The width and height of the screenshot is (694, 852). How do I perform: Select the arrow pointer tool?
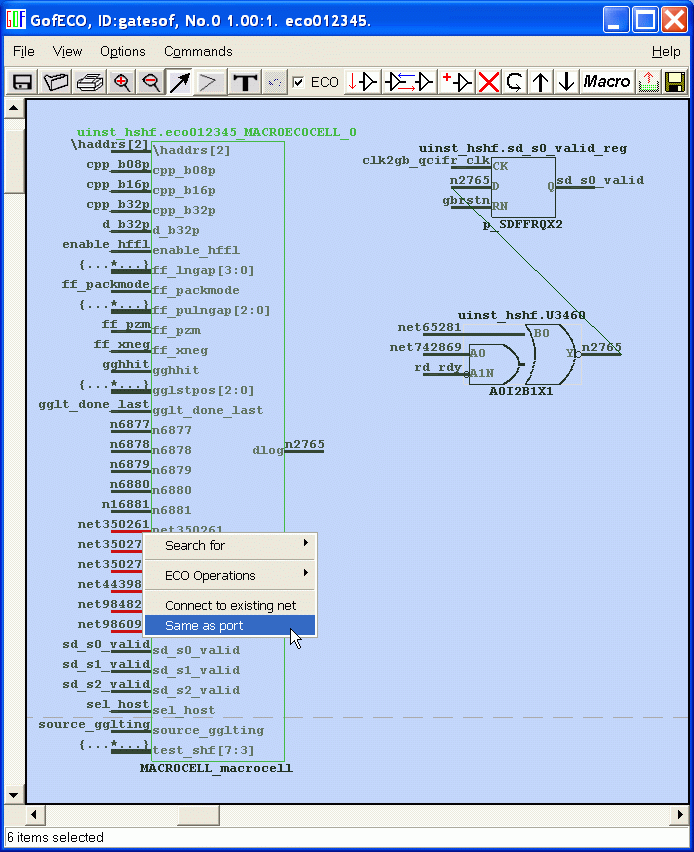point(179,82)
